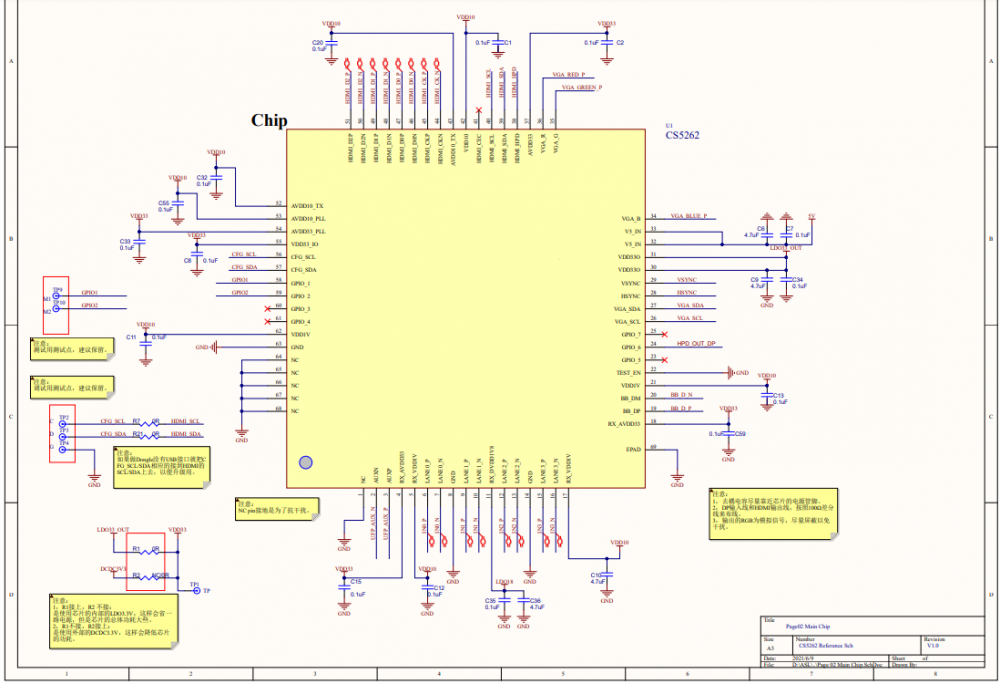Select GND symbol on TEST_EN pin 22 wire
Image resolution: width=1000 pixels, height=684 pixels.
tap(730, 372)
